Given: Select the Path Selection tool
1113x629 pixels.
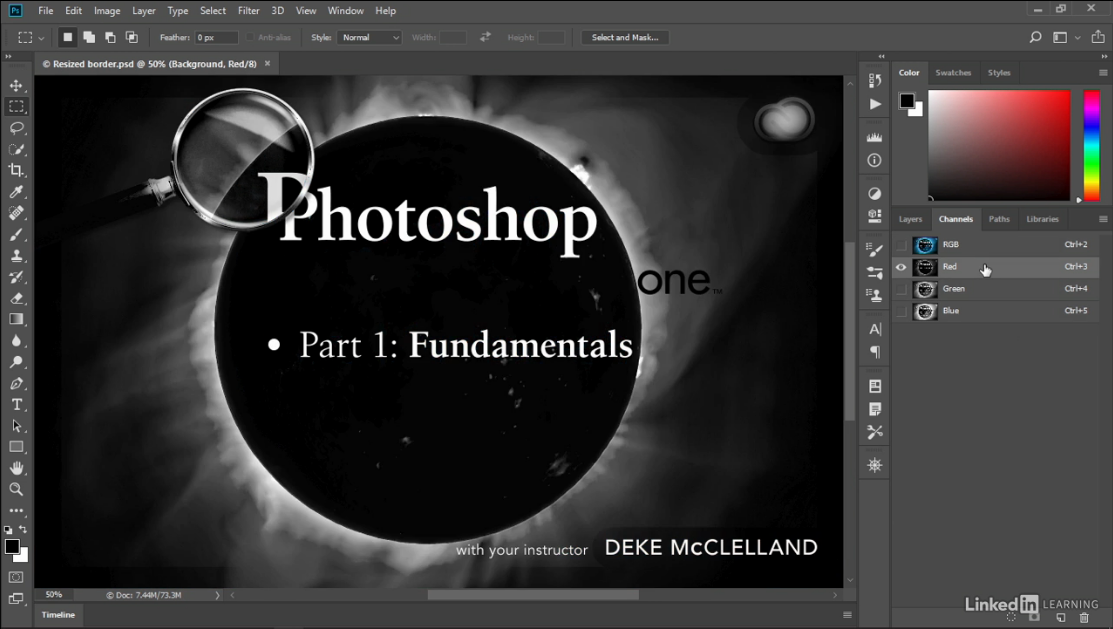Looking at the screenshot, I should pos(16,426).
